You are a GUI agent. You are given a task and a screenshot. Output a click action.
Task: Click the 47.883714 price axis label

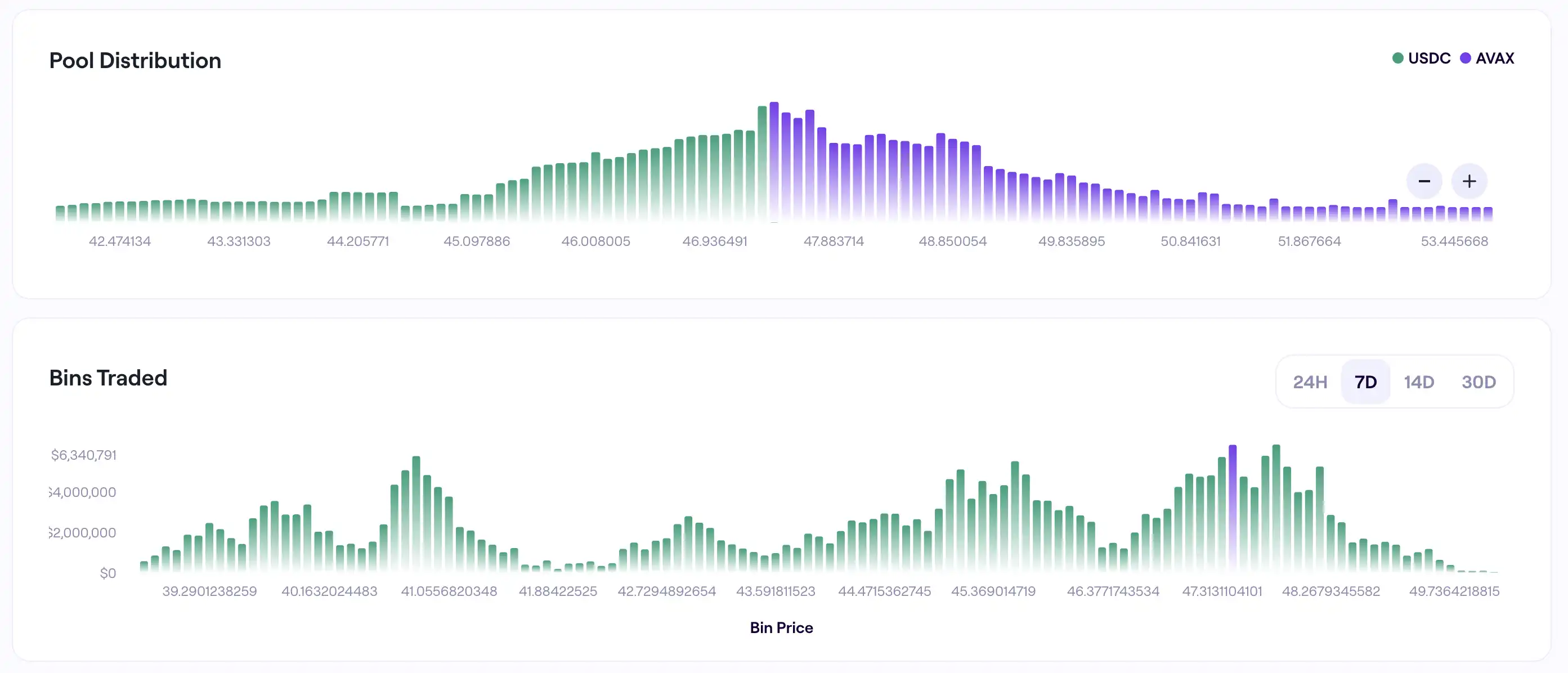pos(834,241)
